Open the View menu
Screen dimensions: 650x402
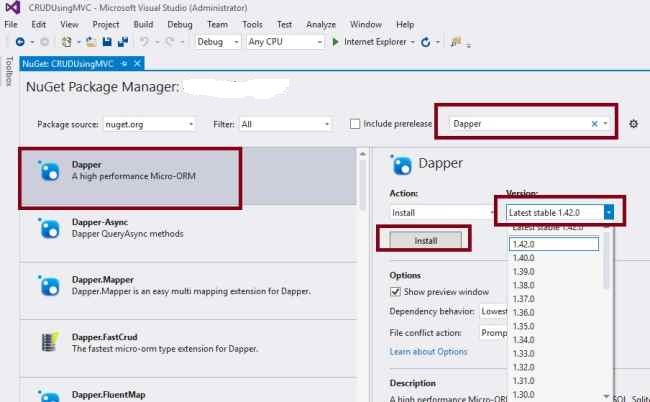coord(69,24)
